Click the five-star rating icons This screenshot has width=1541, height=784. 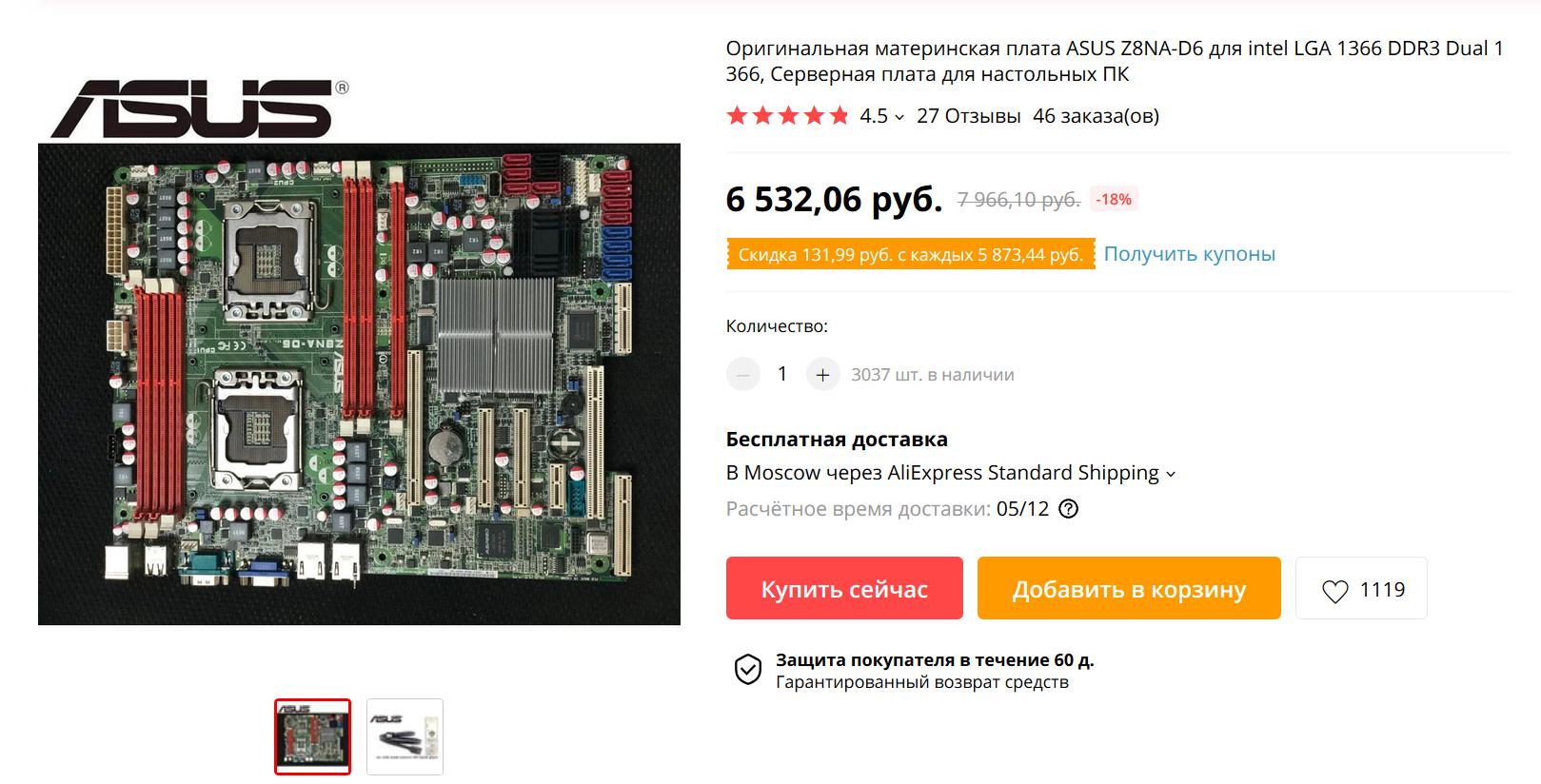(x=787, y=116)
